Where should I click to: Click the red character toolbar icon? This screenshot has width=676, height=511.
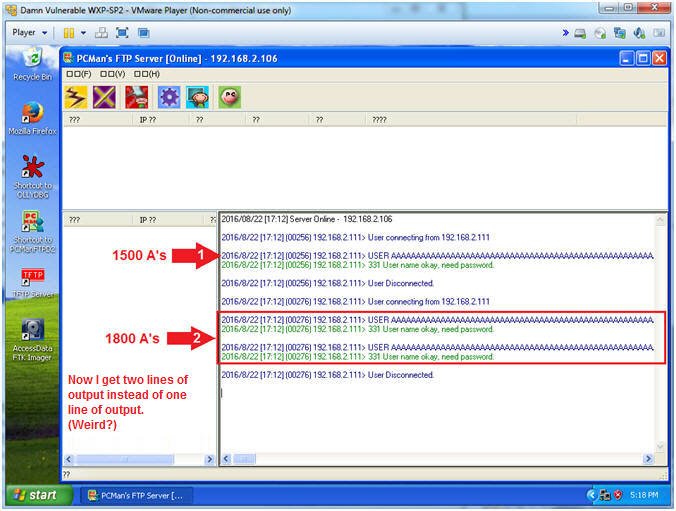[137, 97]
